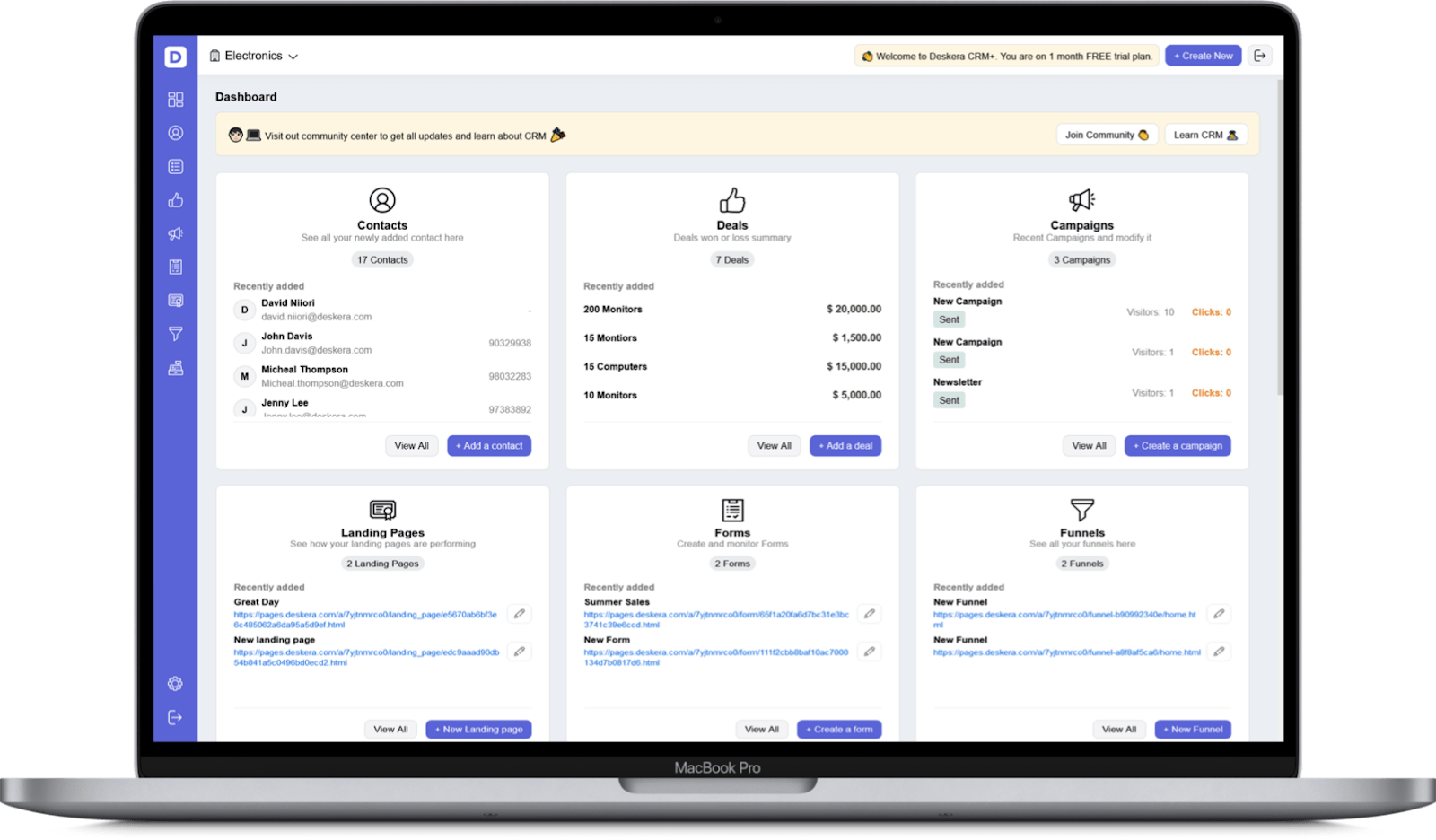Click Create a campaign button
Screen dimensions: 1436x840
point(1178,446)
